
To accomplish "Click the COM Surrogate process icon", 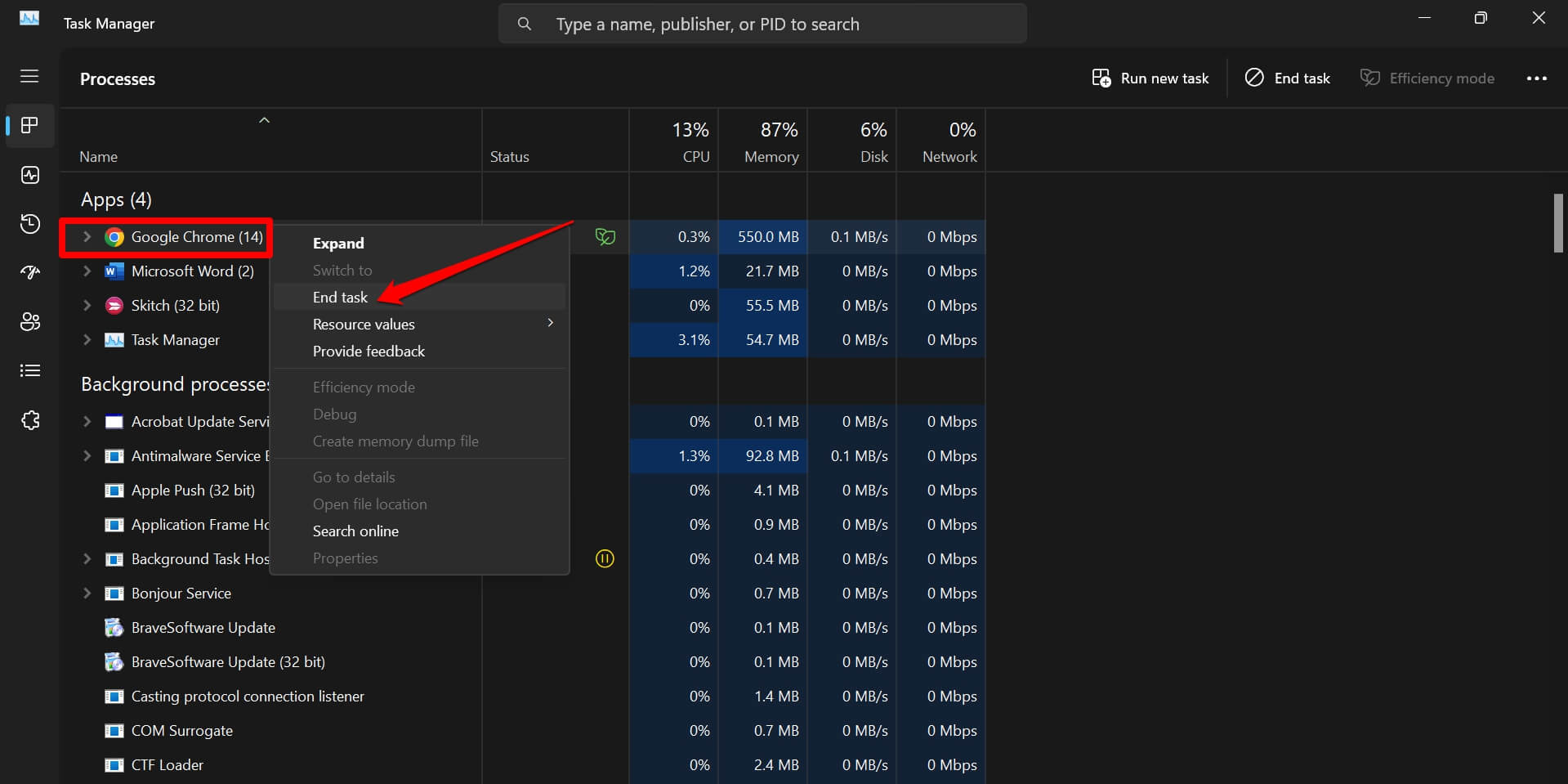I will point(114,731).
